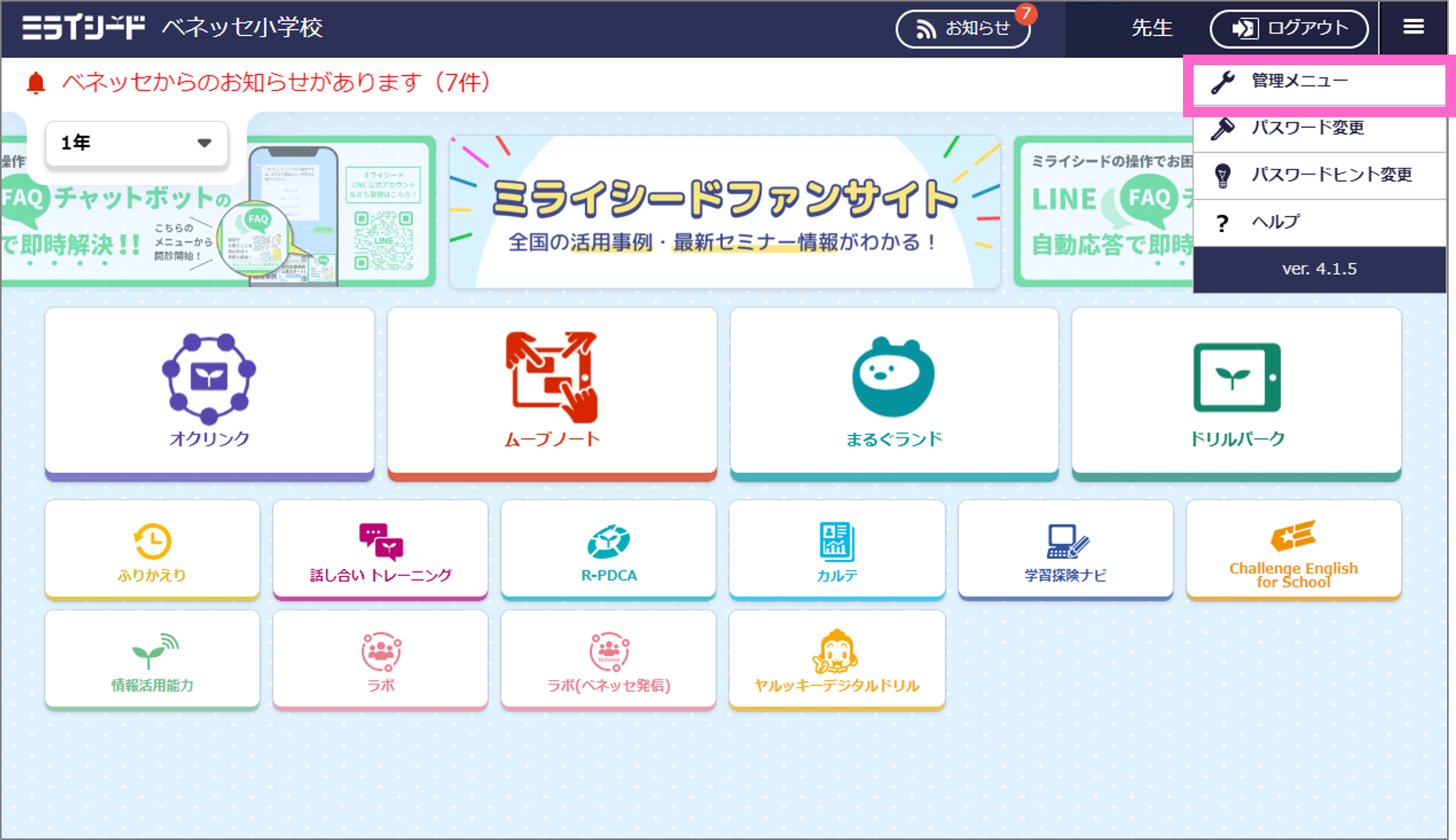This screenshot has width=1456, height=840.
Task: Click the ミライシードファンサイト banner
Action: [x=724, y=212]
